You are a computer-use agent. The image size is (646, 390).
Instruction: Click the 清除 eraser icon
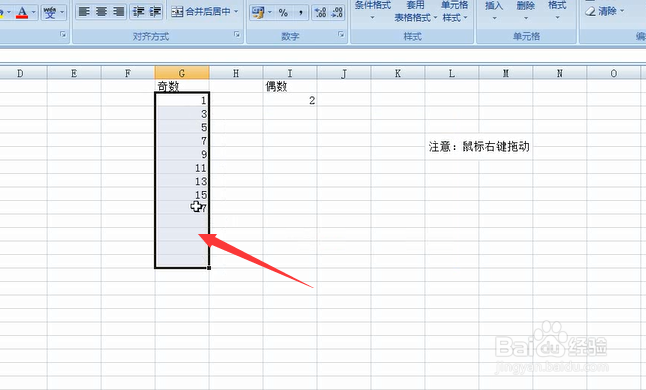(x=590, y=11)
